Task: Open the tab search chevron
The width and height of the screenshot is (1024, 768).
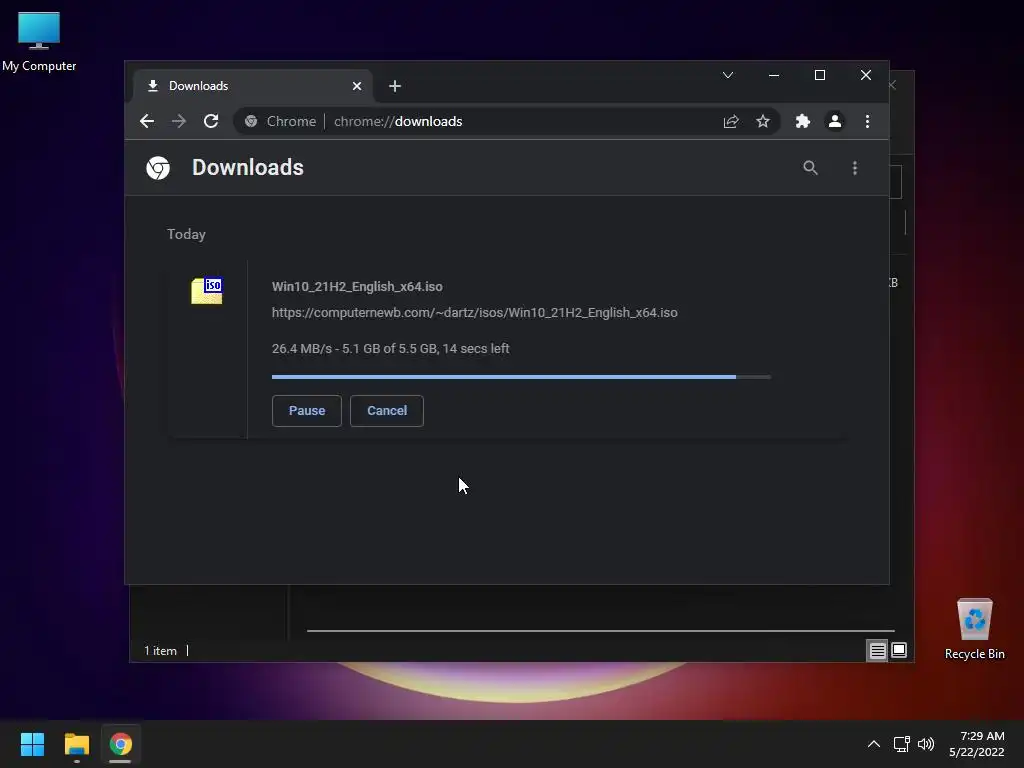Action: coord(728,75)
